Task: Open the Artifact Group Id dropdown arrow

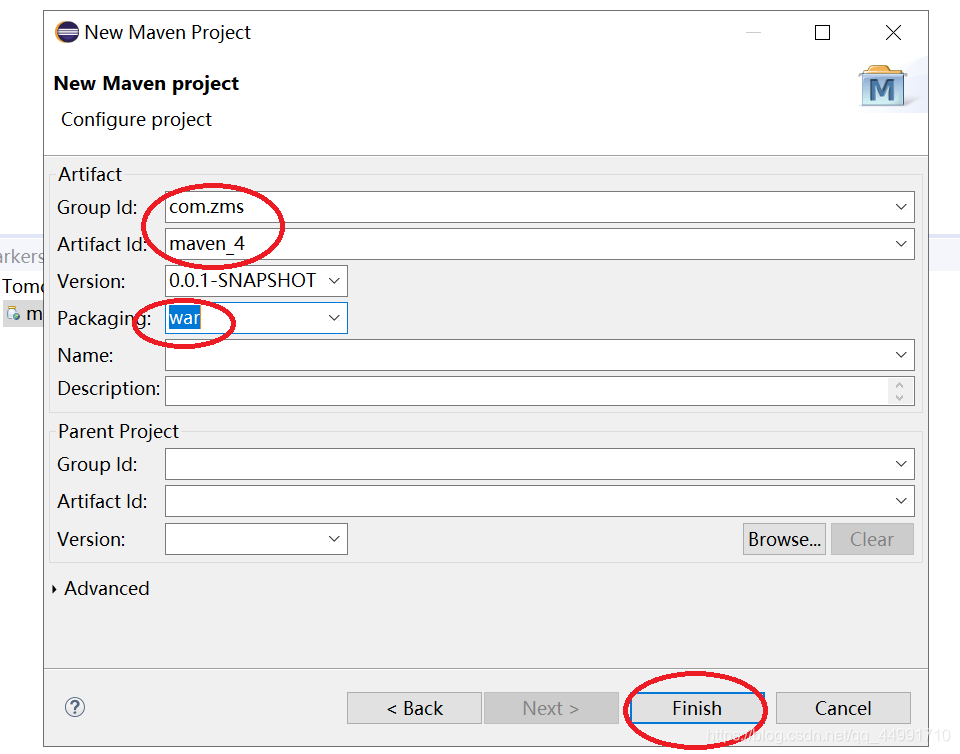Action: [x=901, y=207]
